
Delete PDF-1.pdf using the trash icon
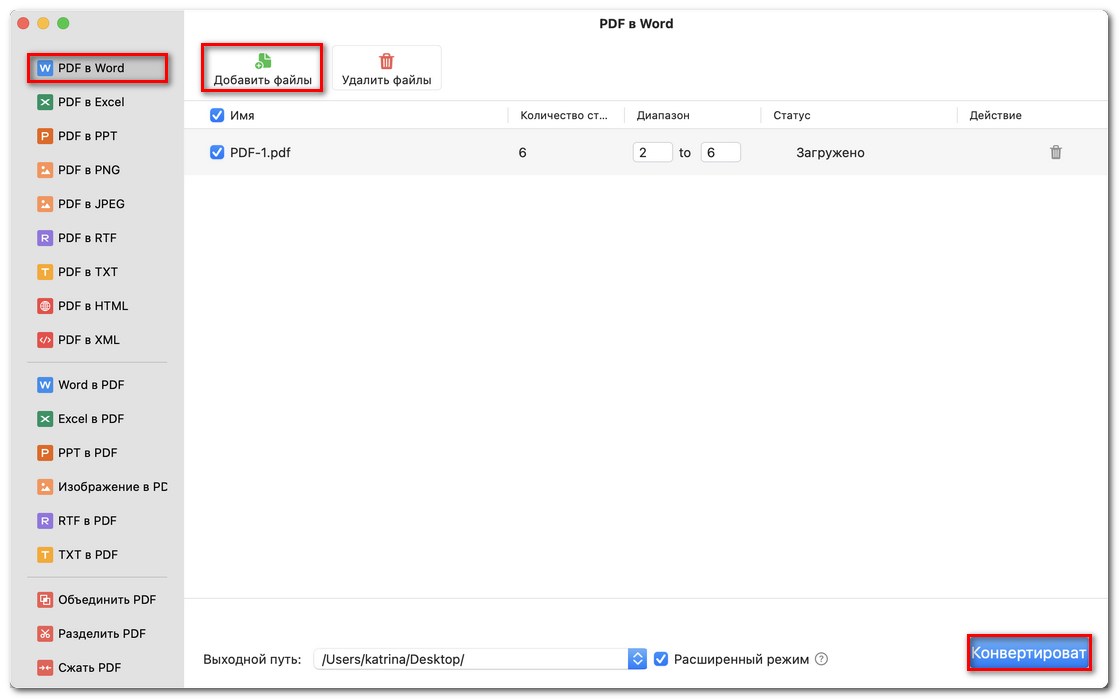tap(1055, 152)
